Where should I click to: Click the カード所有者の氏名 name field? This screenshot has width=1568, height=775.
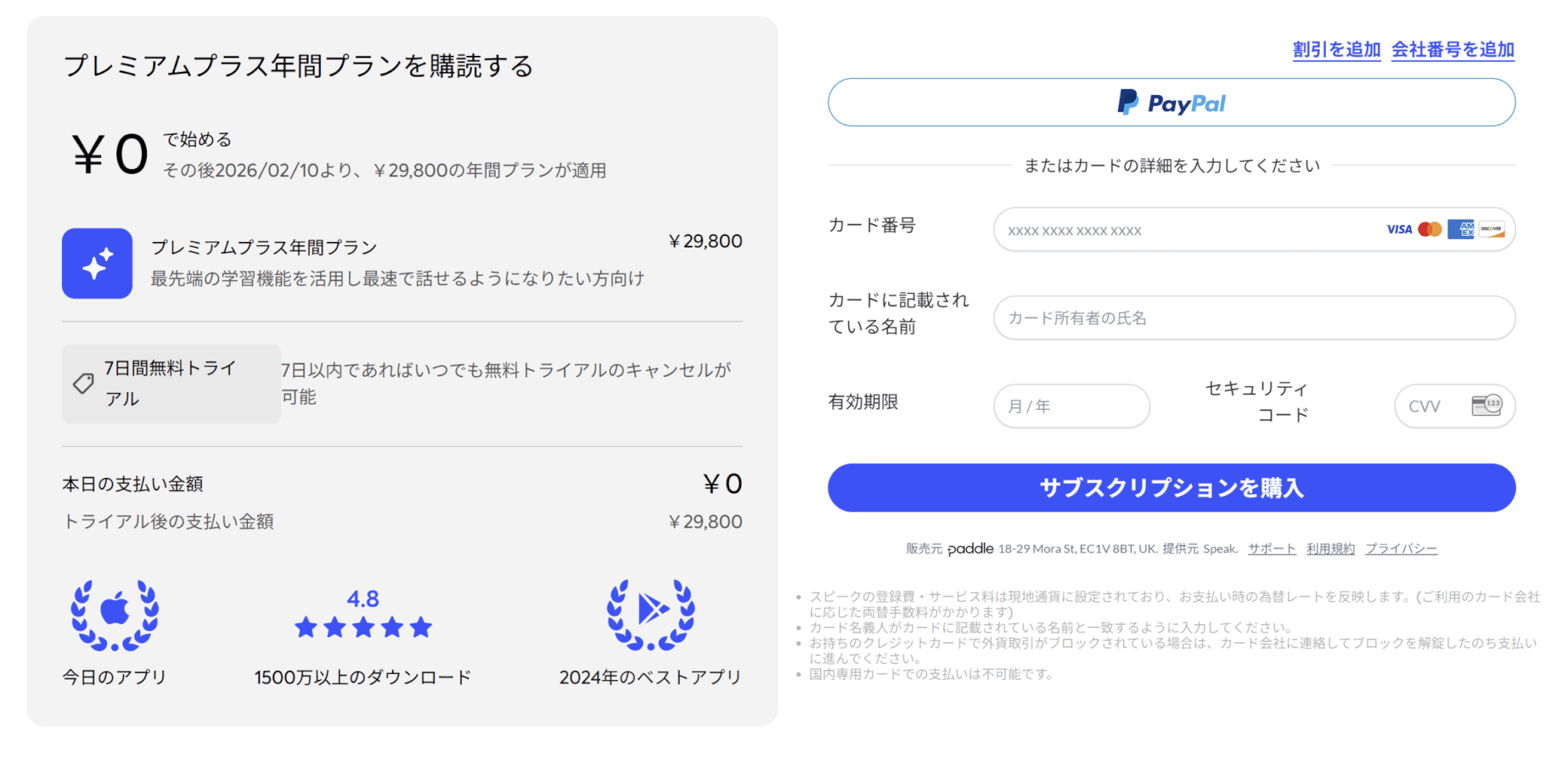coord(1254,318)
